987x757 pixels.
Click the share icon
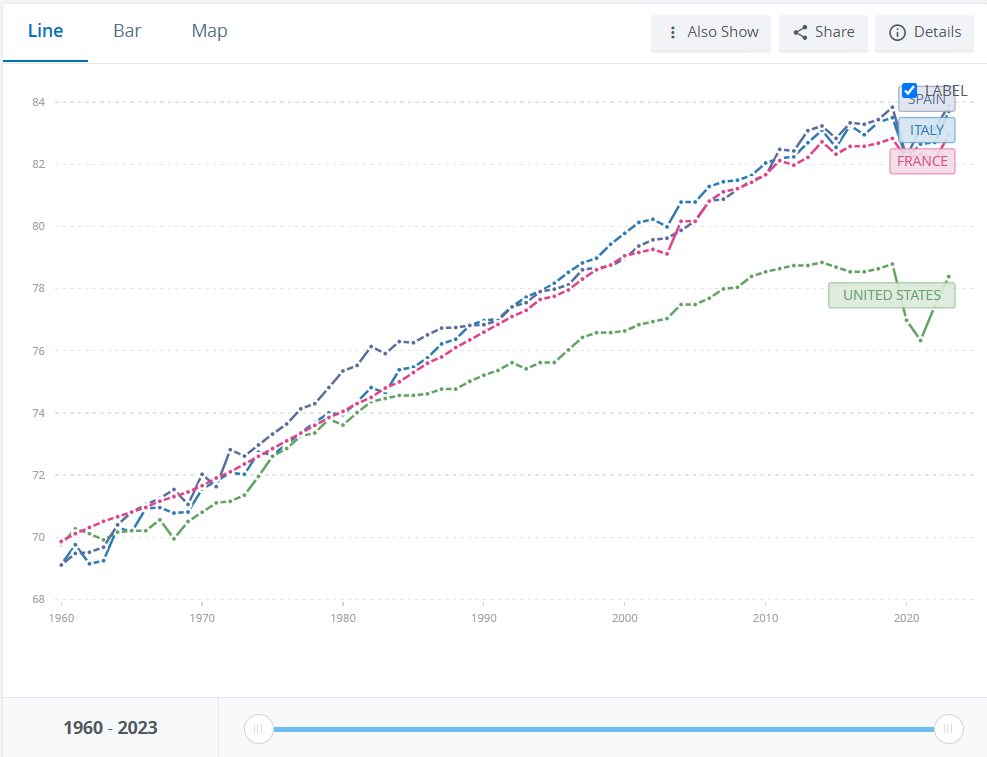click(x=800, y=33)
